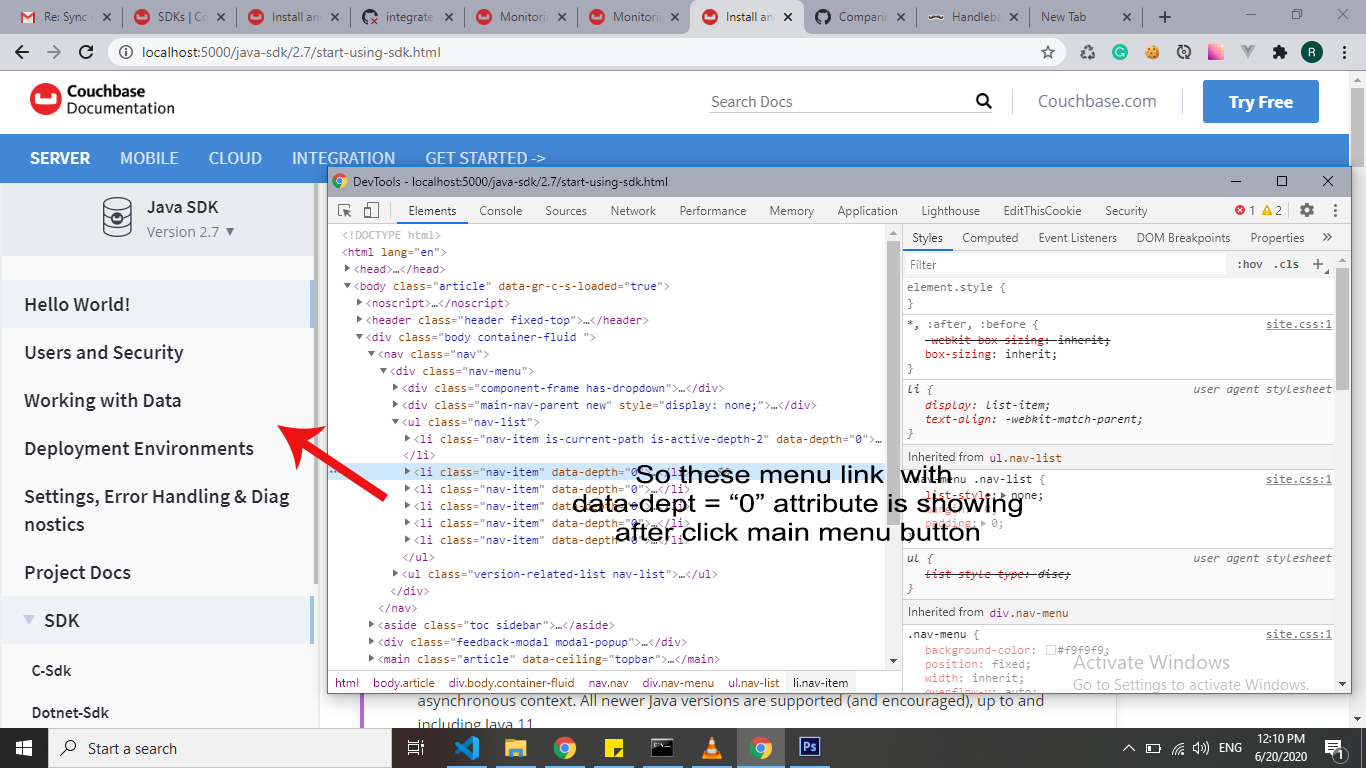
Task: Click the yellow warning count icon
Action: pyautogui.click(x=1267, y=210)
